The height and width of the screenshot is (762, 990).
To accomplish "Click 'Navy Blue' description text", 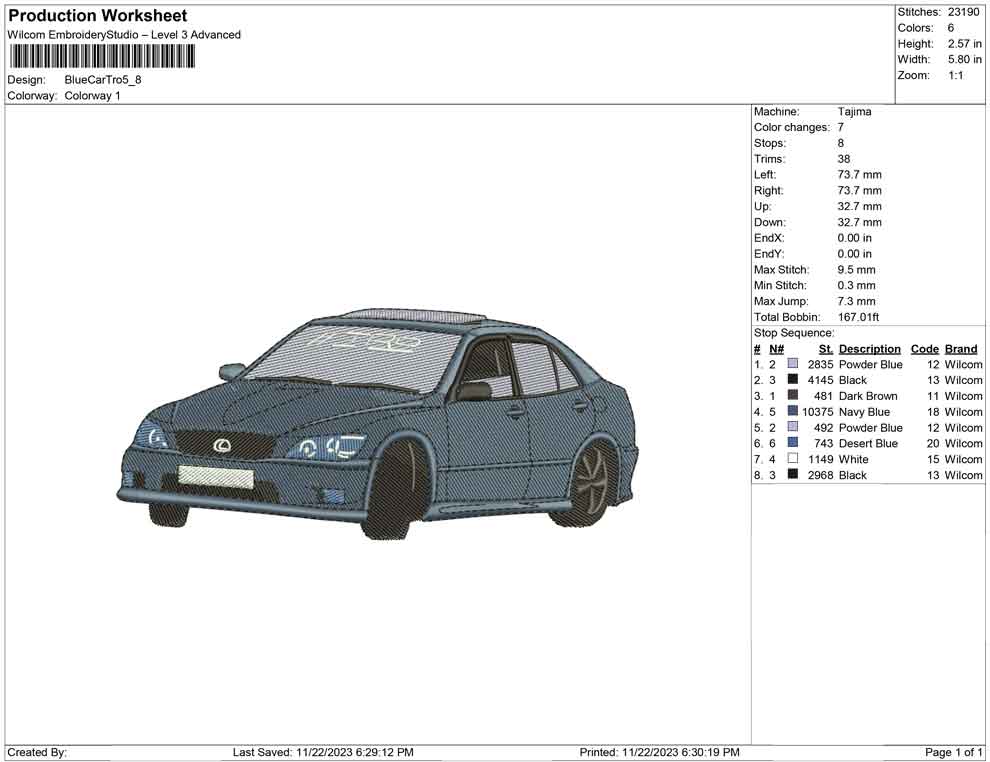I will tap(864, 412).
